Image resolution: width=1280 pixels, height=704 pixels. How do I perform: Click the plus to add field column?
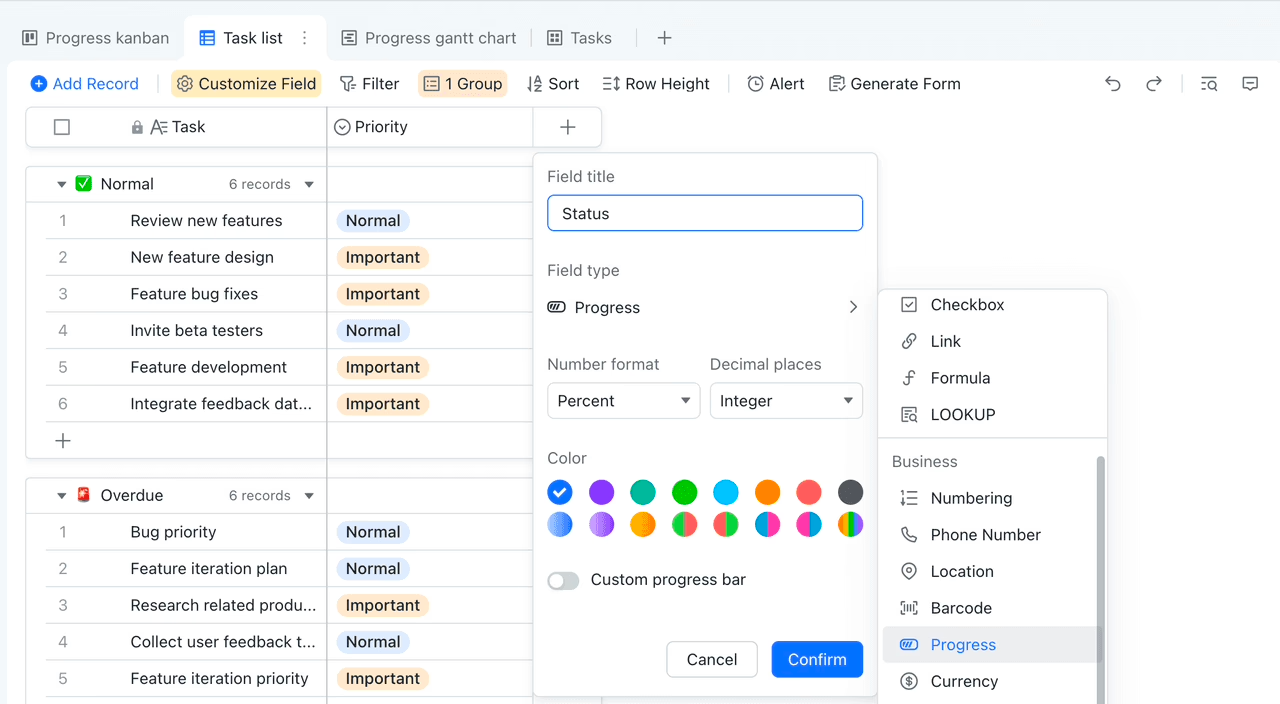[x=568, y=127]
